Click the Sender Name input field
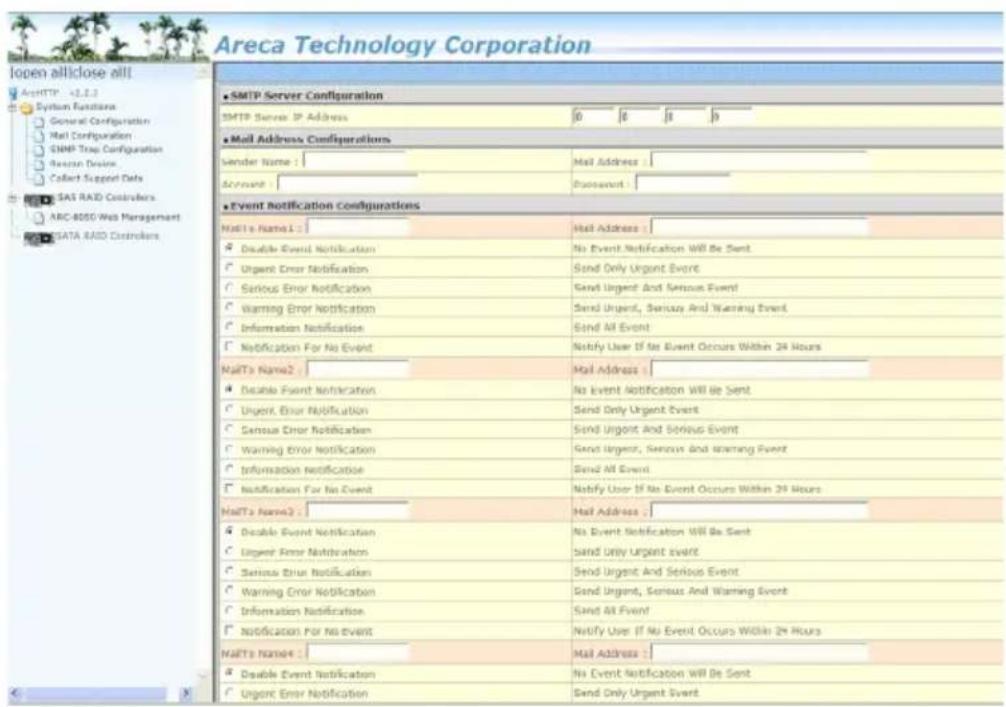1006x707 pixels. 355,160
